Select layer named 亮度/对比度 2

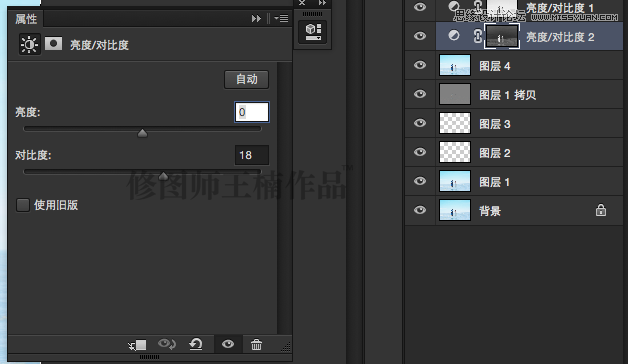[x=560, y=37]
